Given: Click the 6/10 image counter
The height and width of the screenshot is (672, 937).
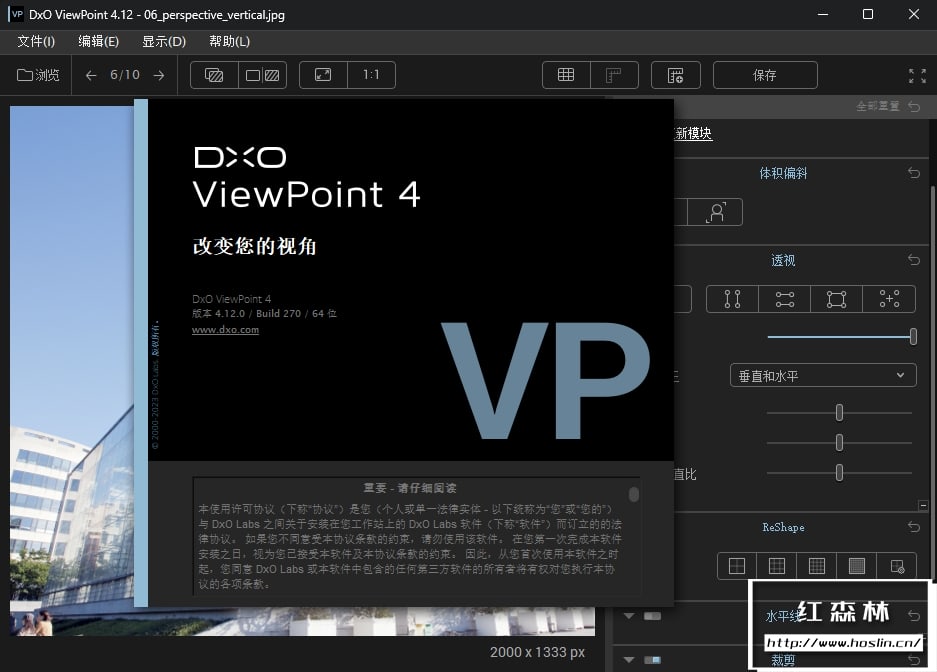Looking at the screenshot, I should 125,75.
